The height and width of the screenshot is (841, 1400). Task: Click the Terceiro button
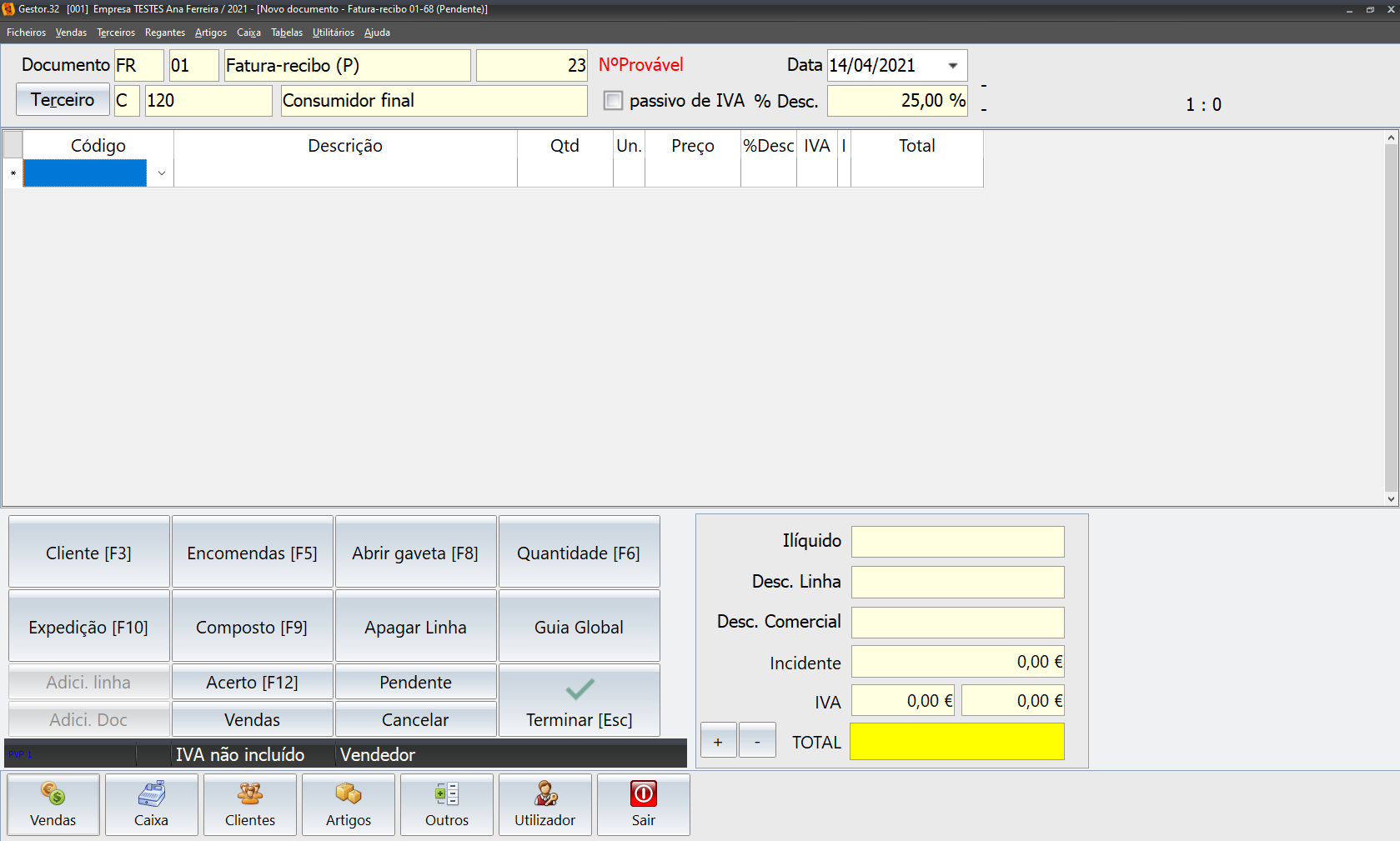coord(63,100)
